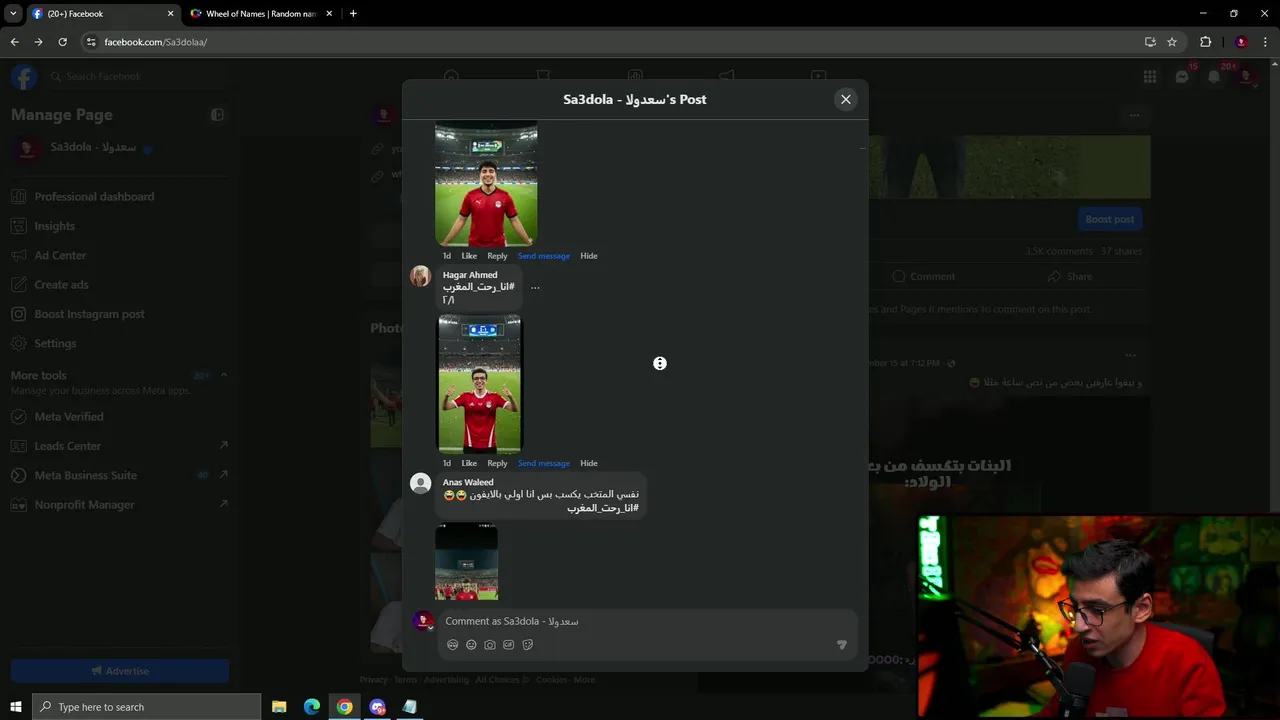
Task: Click the hashtag in Hagar Ahmed's comment
Action: [479, 287]
